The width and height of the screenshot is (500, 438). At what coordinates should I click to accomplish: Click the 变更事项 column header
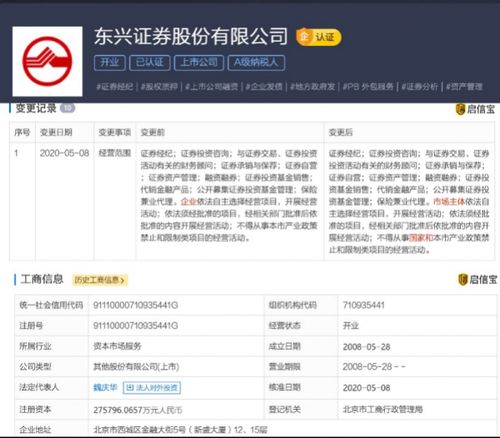click(115, 132)
